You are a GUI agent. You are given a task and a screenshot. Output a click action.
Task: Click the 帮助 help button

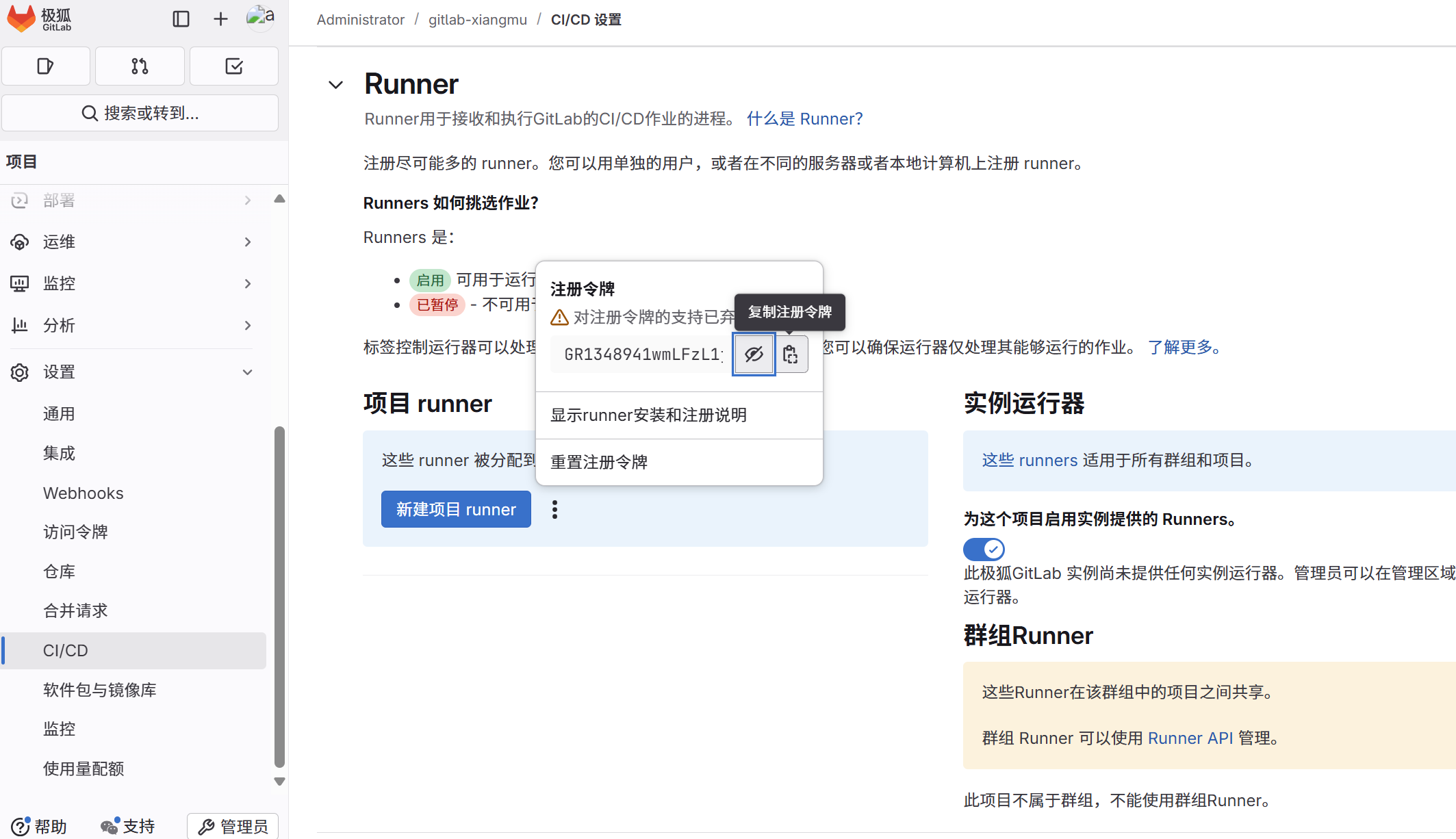click(x=40, y=827)
